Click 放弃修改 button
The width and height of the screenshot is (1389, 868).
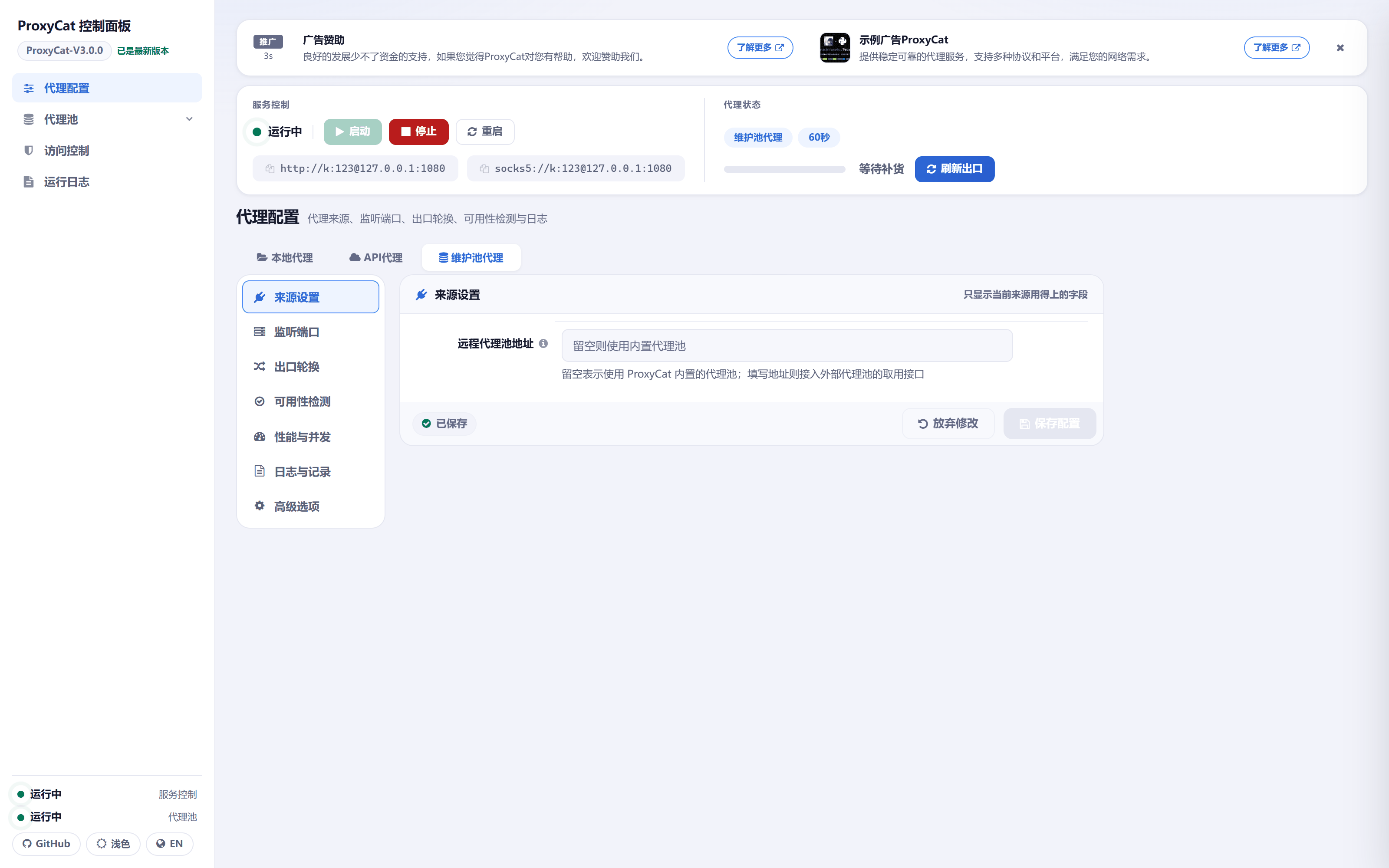coord(948,424)
